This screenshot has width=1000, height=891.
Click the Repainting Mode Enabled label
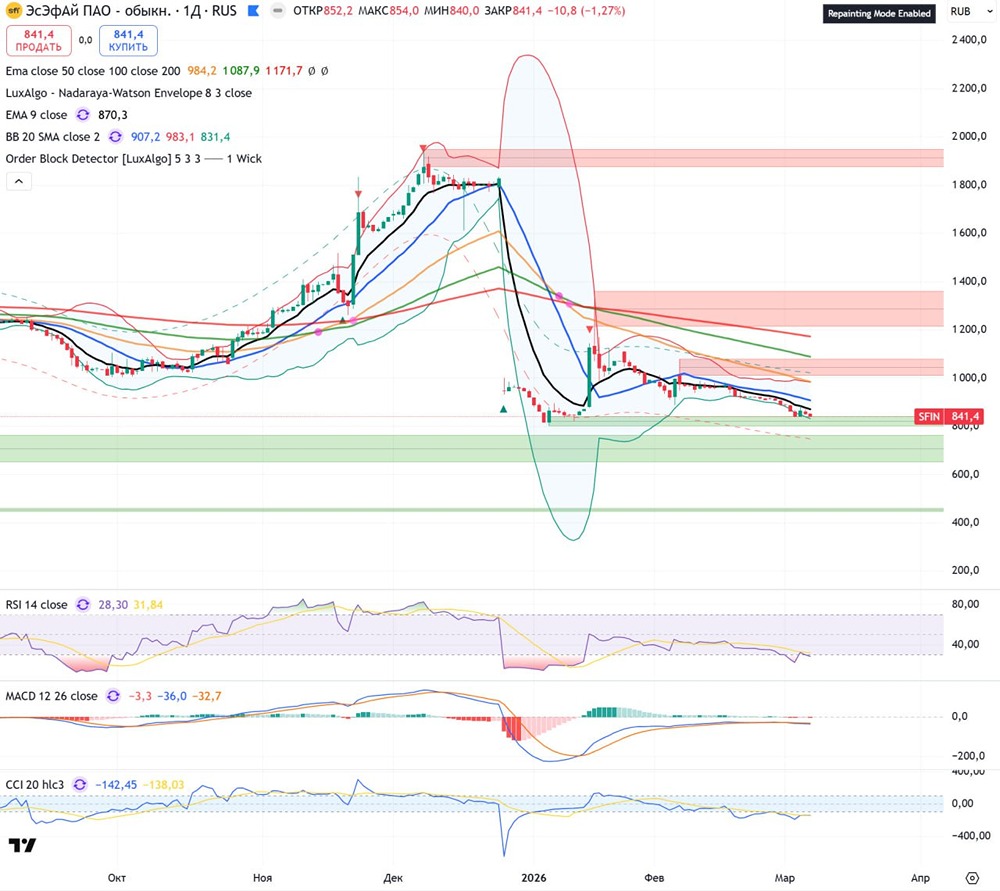pyautogui.click(x=879, y=13)
